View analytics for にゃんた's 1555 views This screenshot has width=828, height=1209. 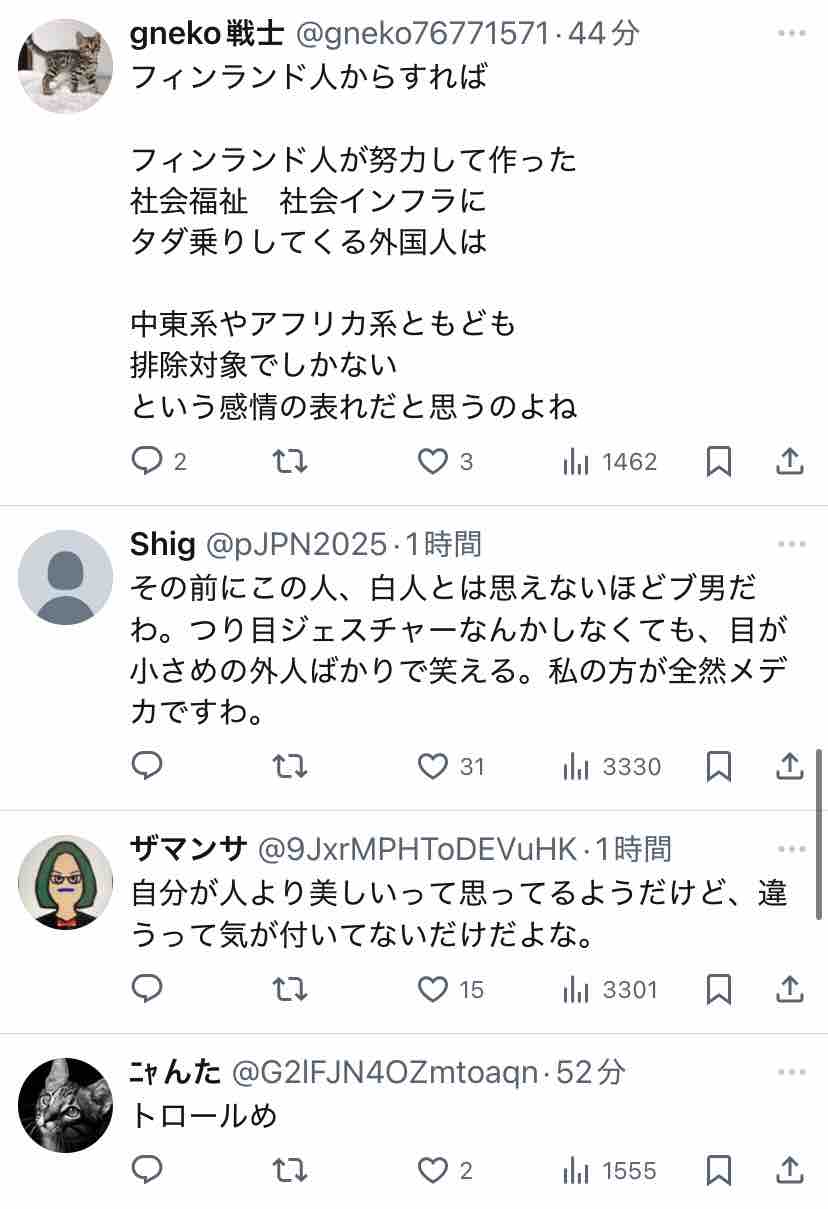coord(610,1170)
